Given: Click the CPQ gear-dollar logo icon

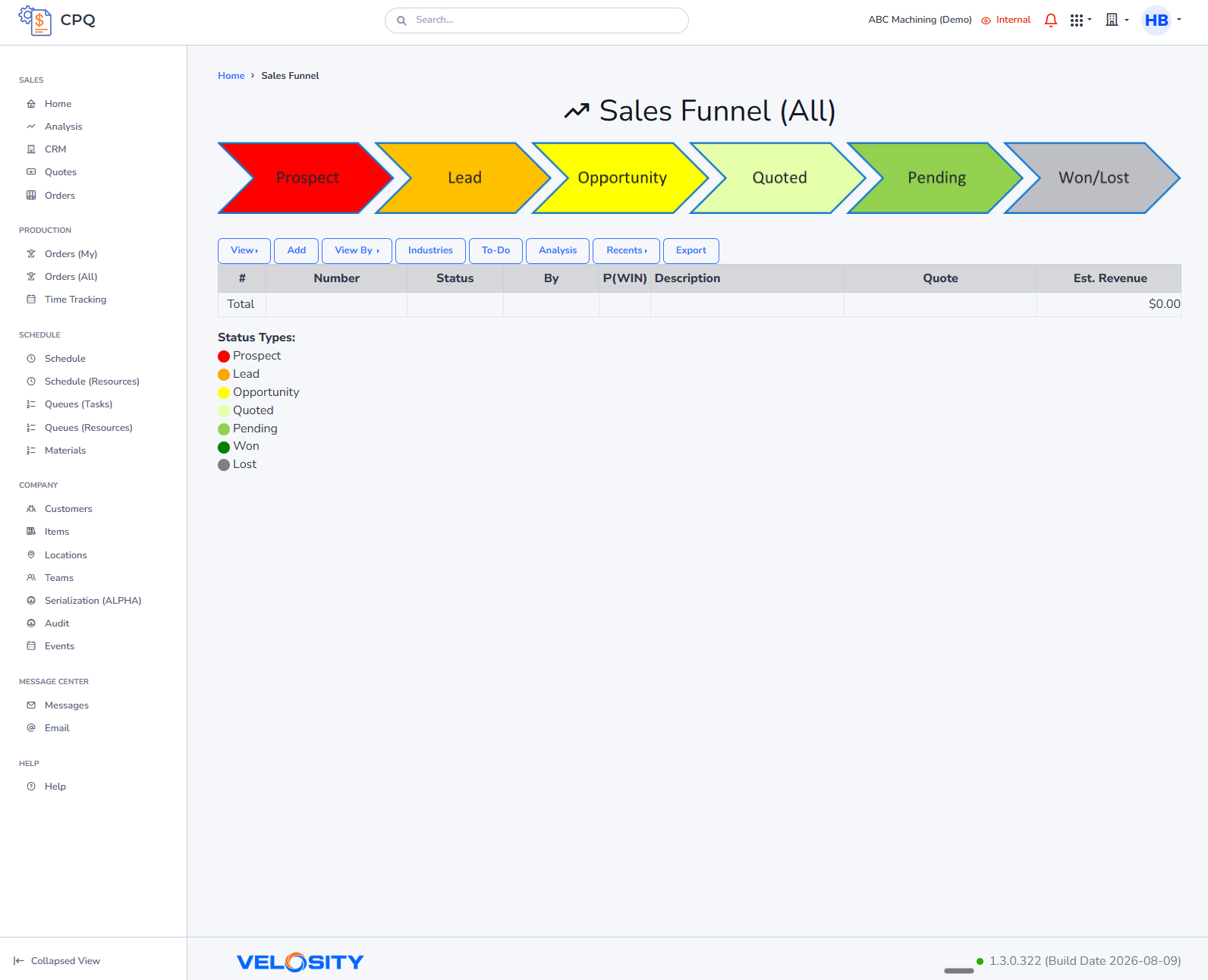Looking at the screenshot, I should [x=35, y=20].
